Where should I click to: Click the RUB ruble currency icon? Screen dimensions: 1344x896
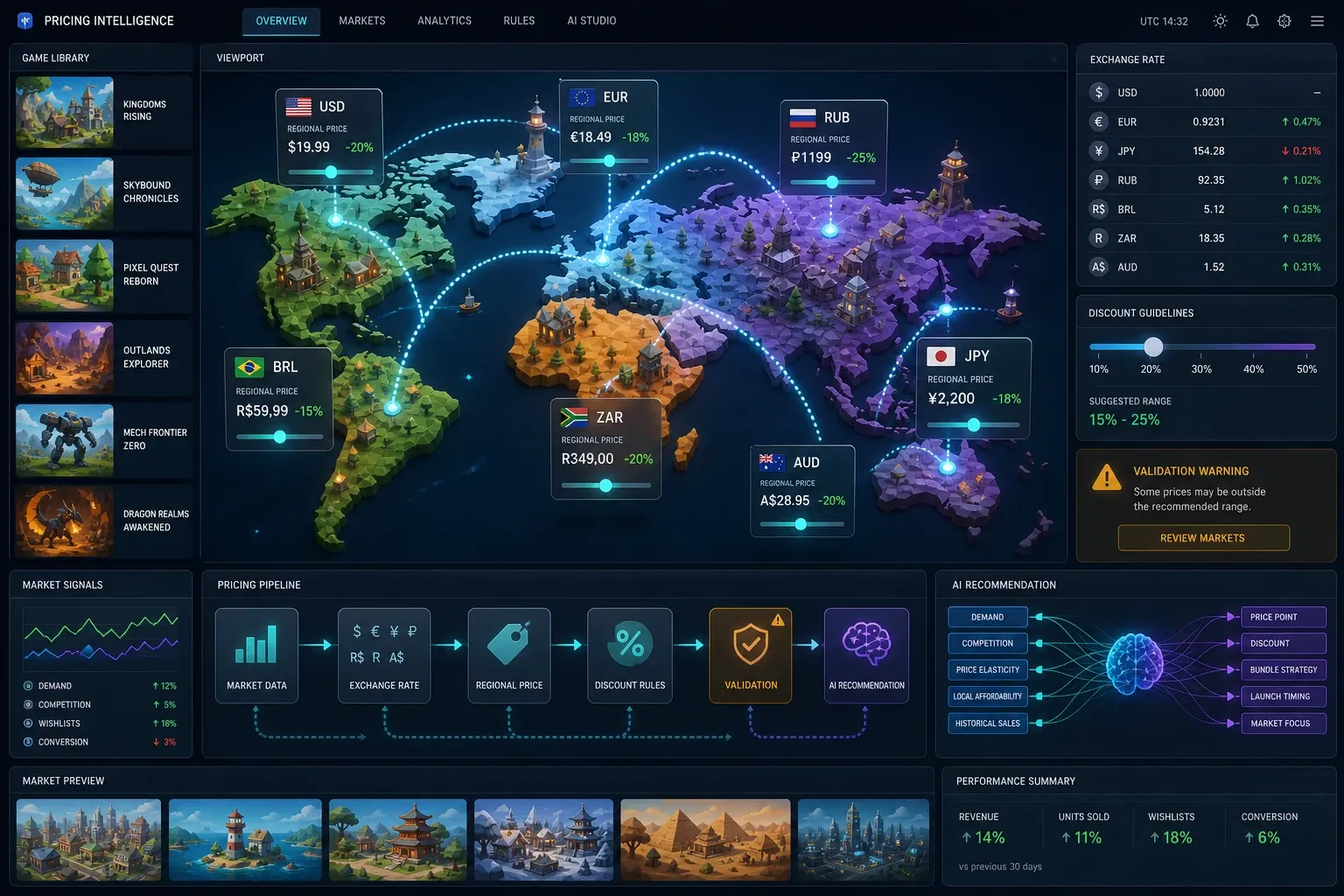click(1099, 179)
